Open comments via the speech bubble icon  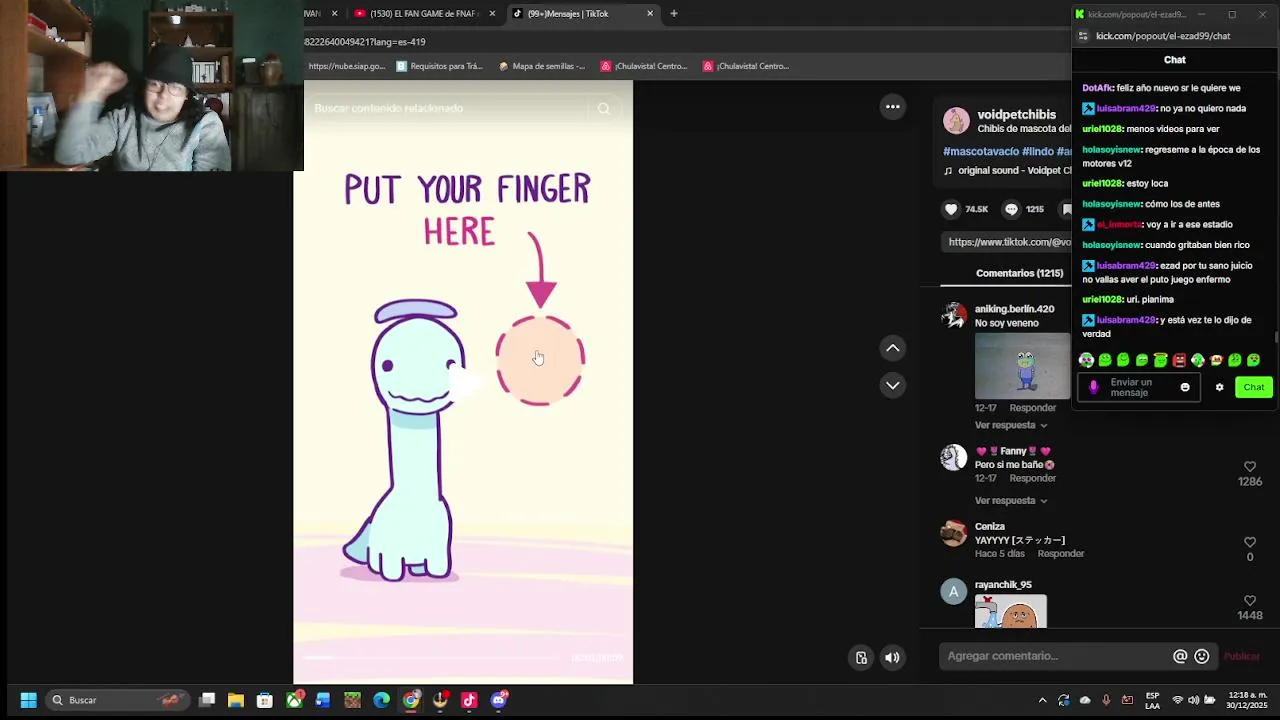coord(1011,209)
